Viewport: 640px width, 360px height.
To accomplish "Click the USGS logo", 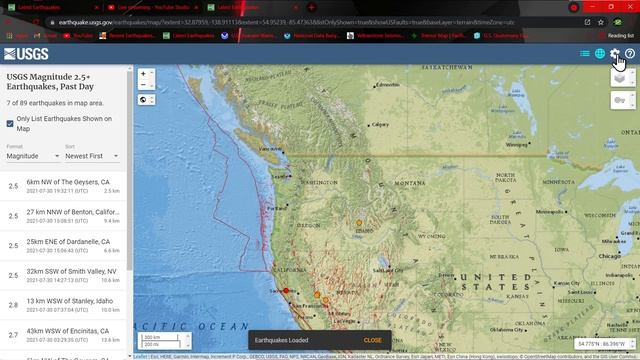I will click(26, 54).
